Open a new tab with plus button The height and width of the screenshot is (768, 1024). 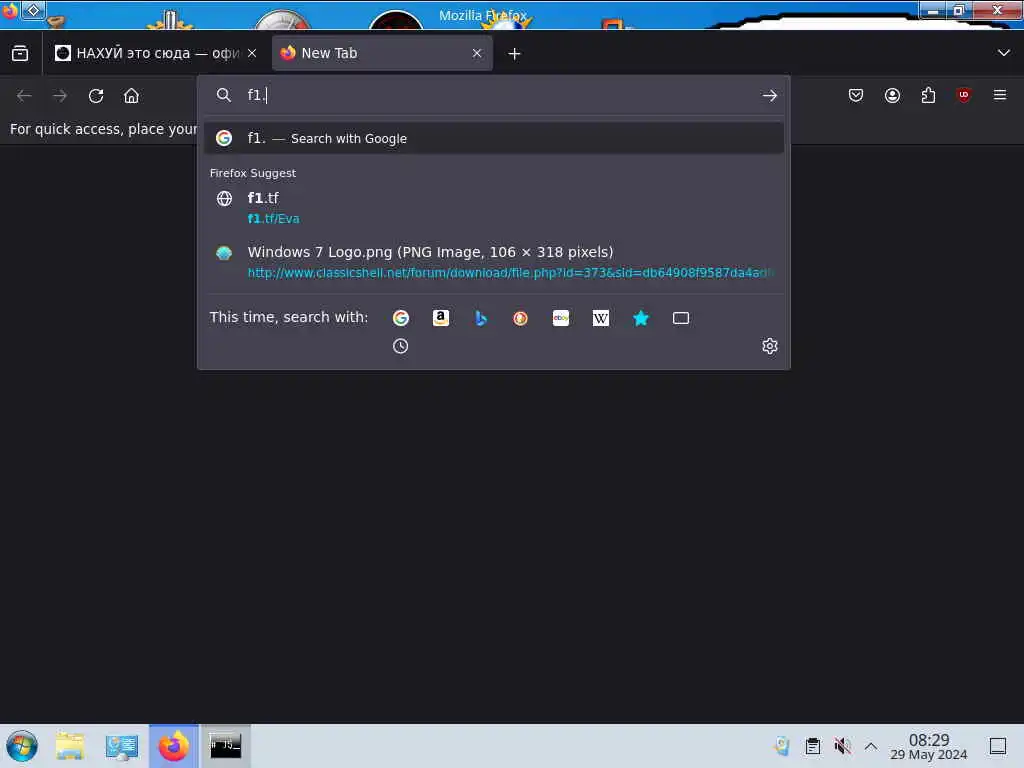pos(515,54)
